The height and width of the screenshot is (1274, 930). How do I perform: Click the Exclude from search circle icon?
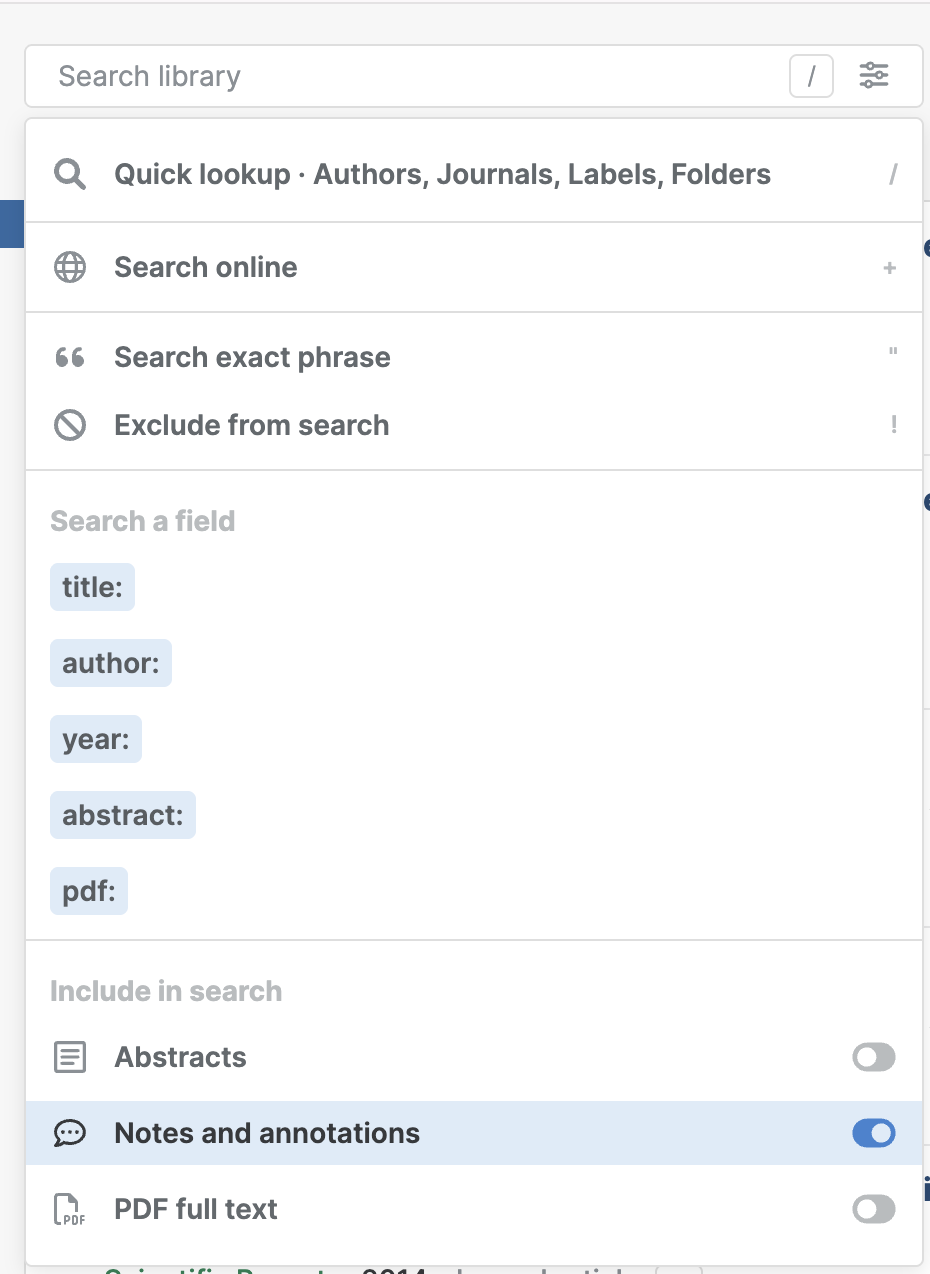[x=70, y=426]
